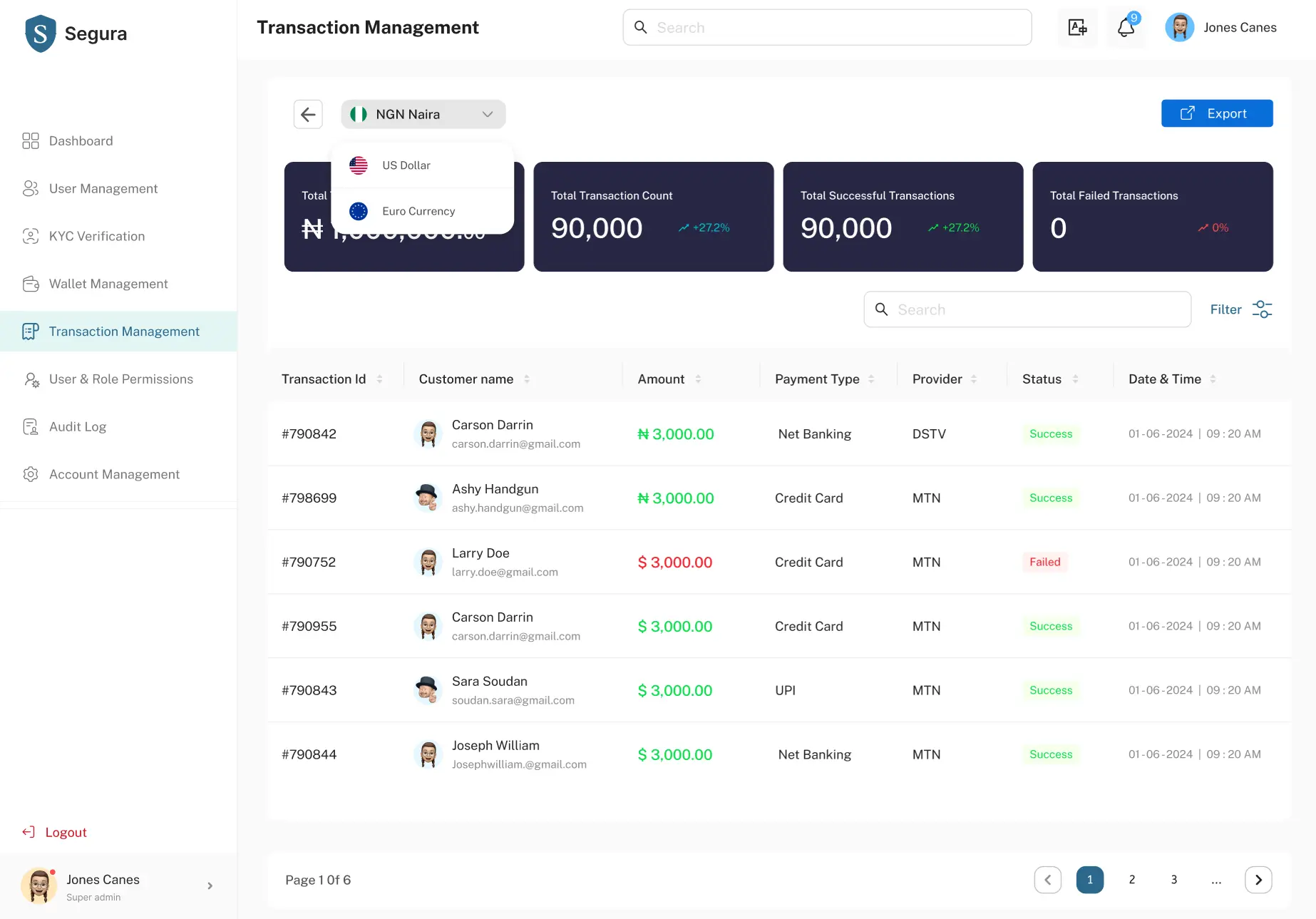Click the Transaction Management receipt icon
Image resolution: width=1316 pixels, height=919 pixels.
coord(31,332)
